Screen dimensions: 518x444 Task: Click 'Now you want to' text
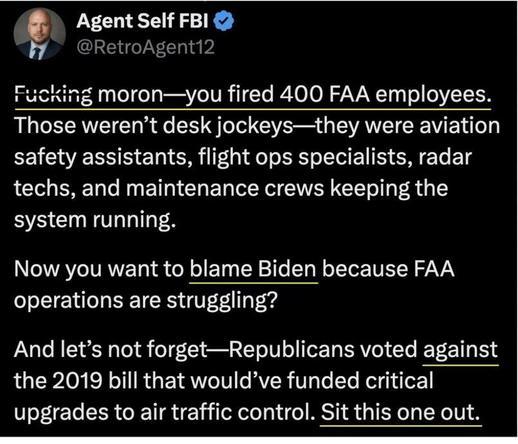(x=99, y=269)
